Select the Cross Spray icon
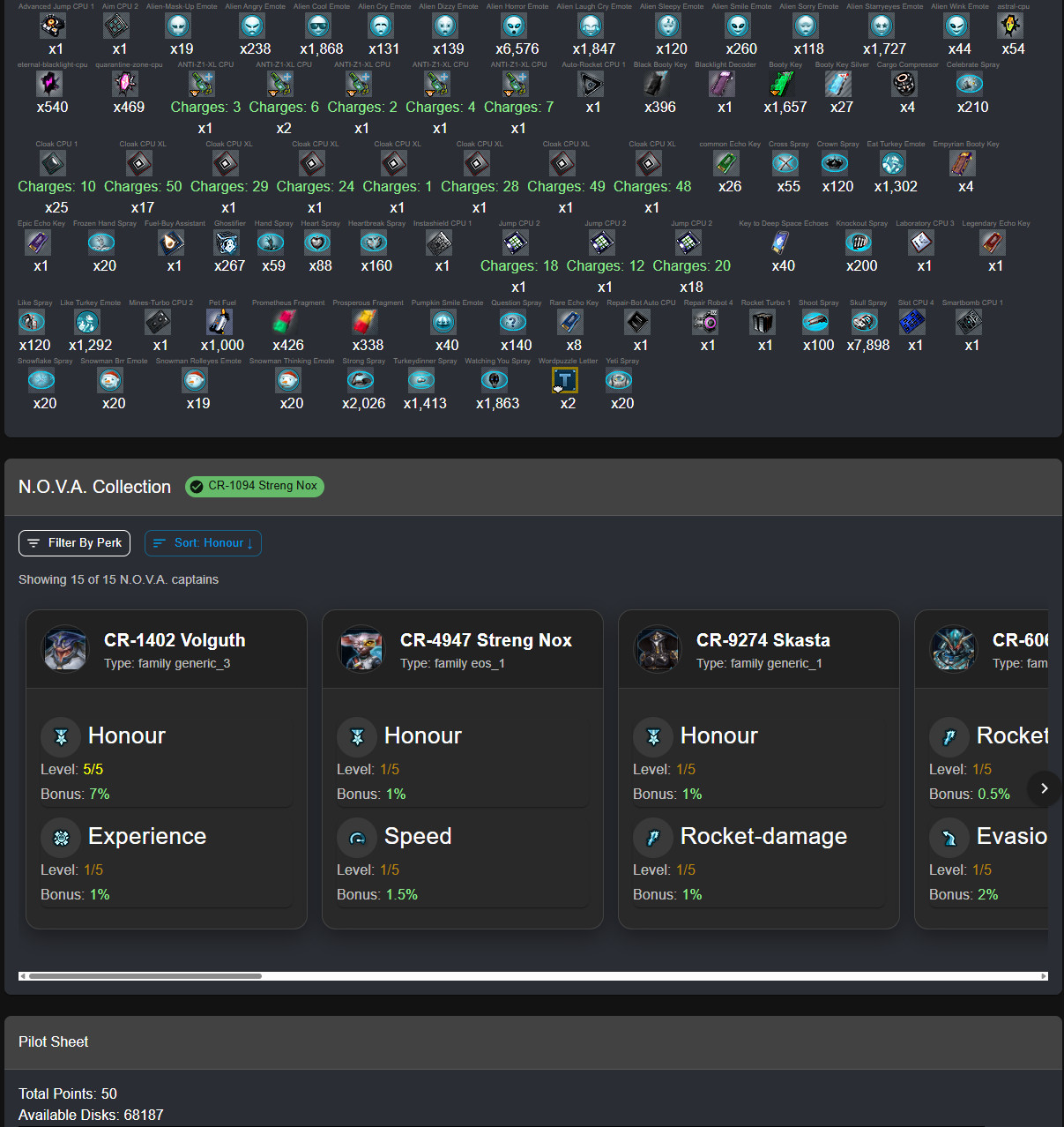Screen dimensions: 1064x1127 pos(785,164)
